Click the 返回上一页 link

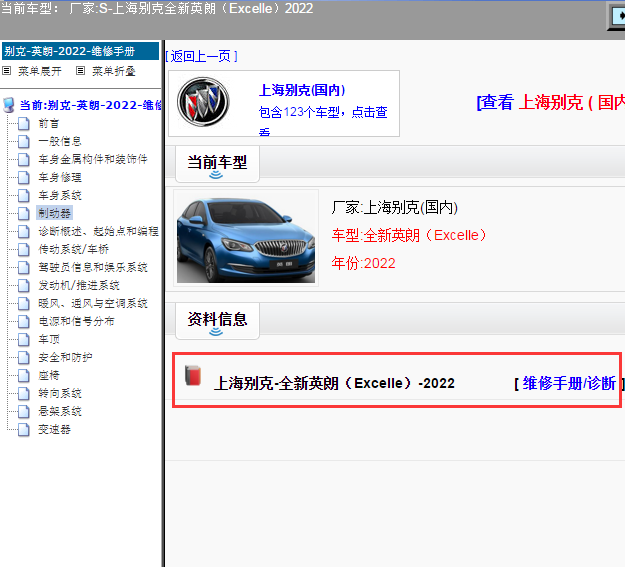[201, 56]
